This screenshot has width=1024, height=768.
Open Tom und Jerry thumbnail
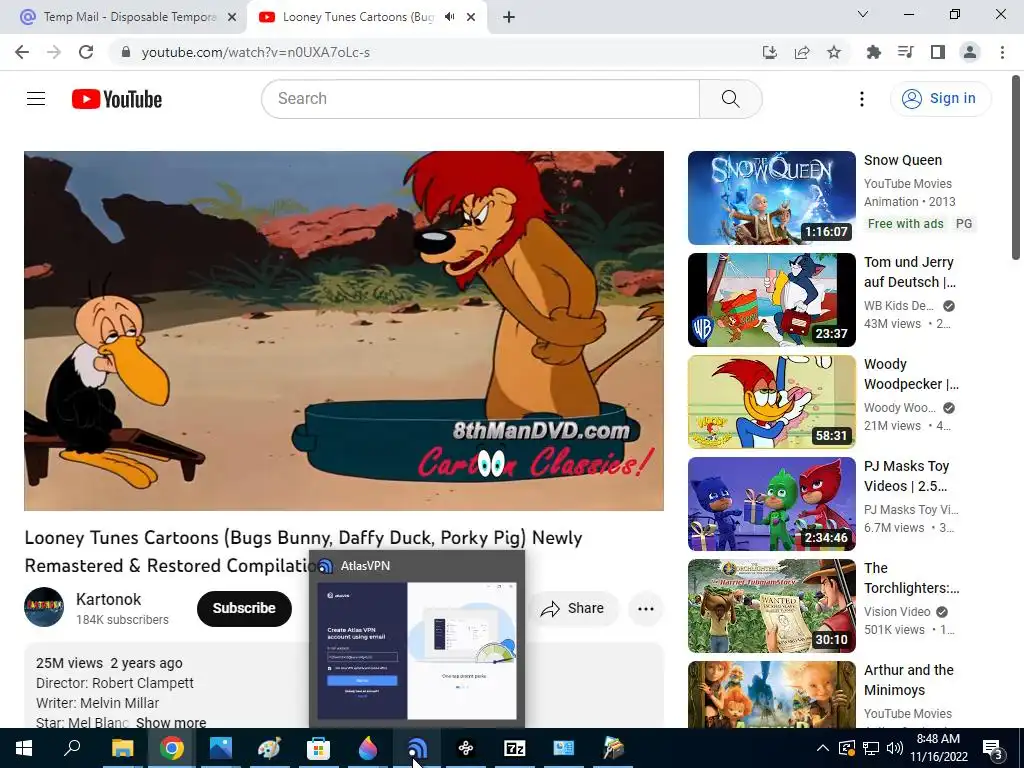click(771, 300)
